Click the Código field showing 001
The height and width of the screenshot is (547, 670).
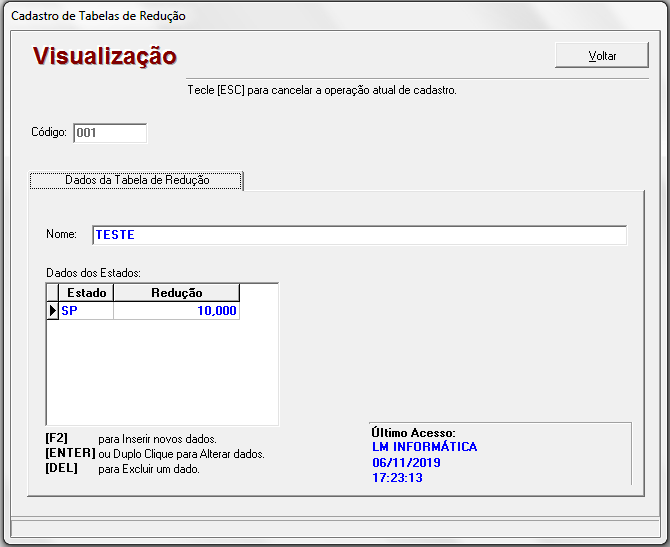110,133
